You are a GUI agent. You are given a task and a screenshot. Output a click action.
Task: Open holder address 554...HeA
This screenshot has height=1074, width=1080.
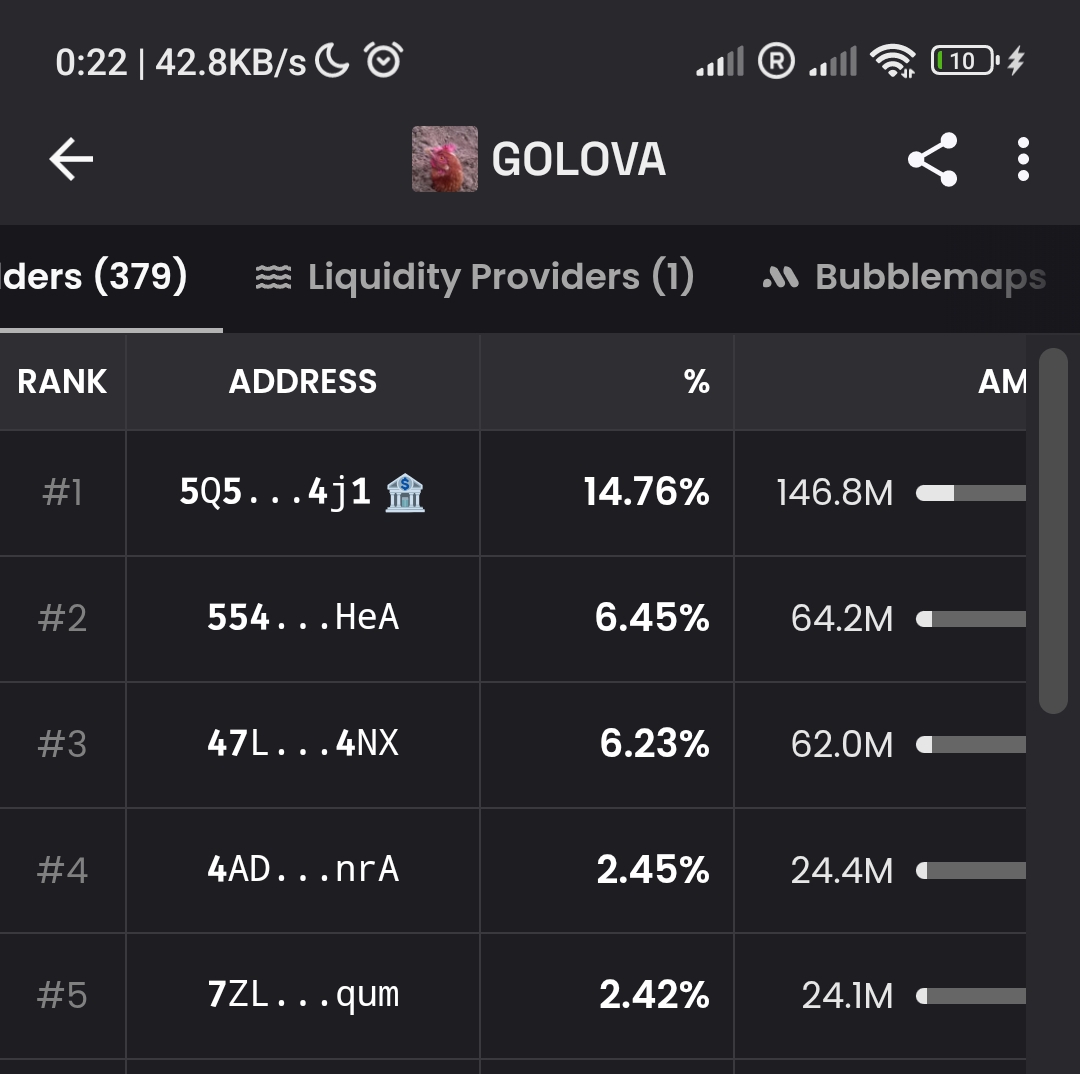[x=303, y=618]
